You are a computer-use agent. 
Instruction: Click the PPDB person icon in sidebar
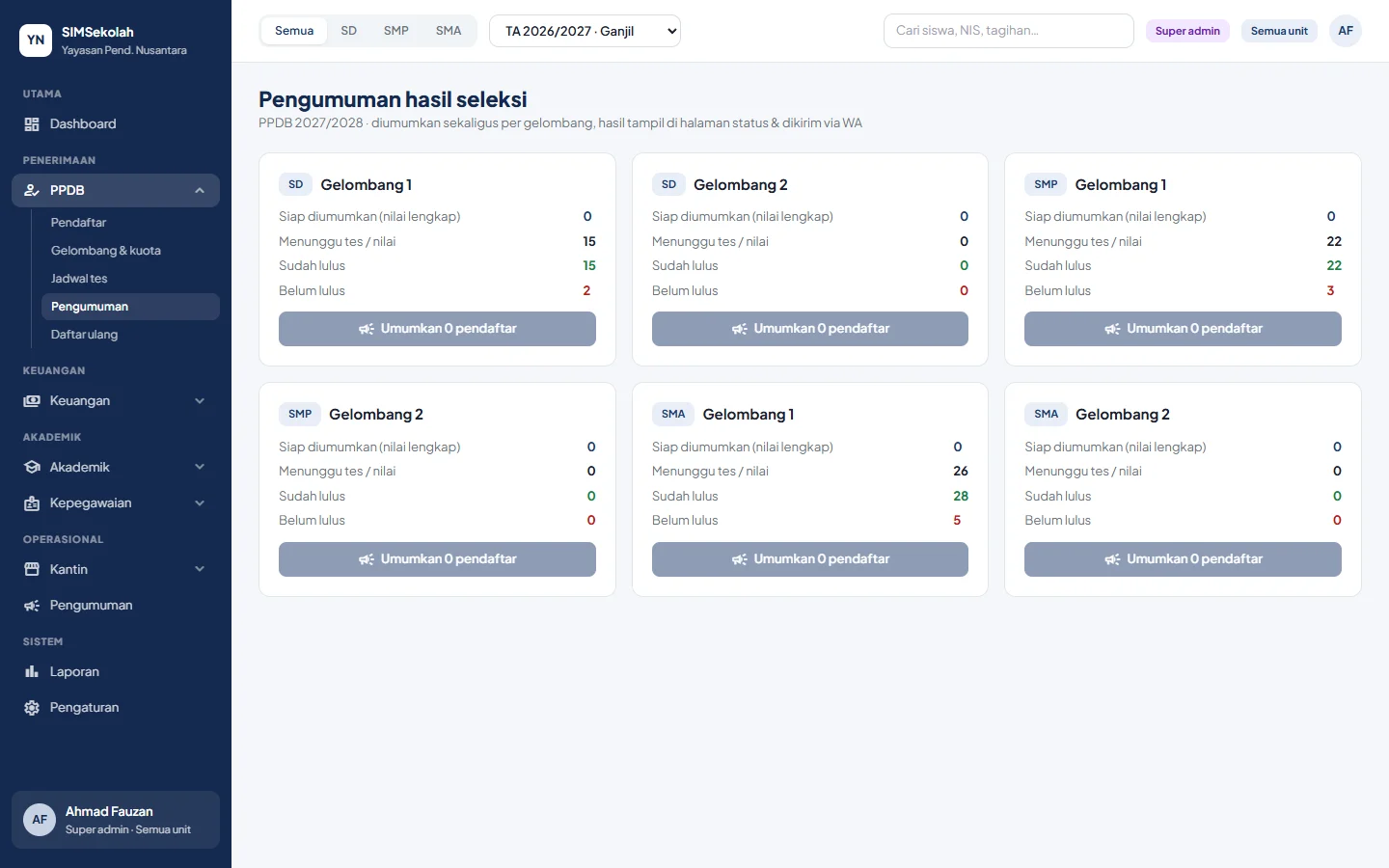32,191
